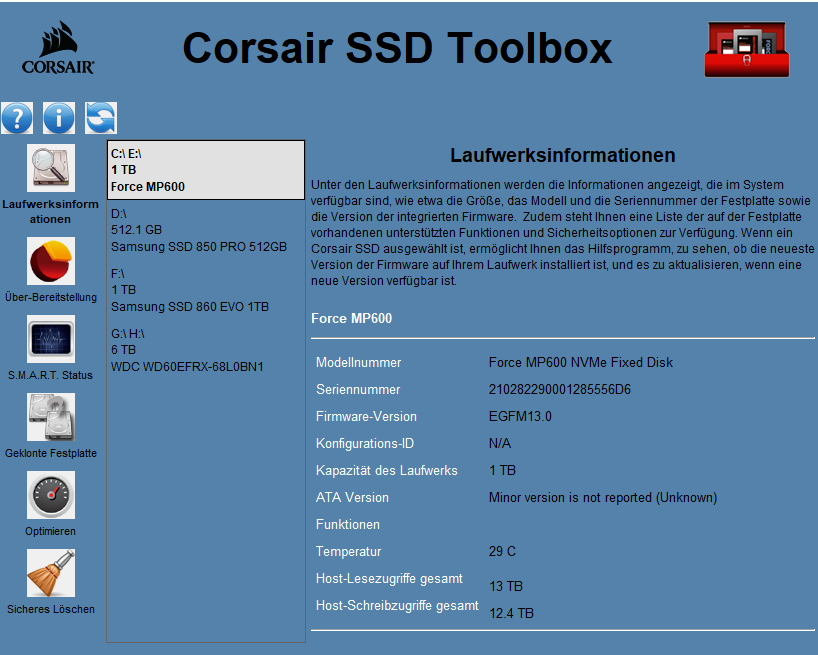The height and width of the screenshot is (655, 818).
Task: Click the drive capacity value 1 TB
Action: click(x=502, y=470)
